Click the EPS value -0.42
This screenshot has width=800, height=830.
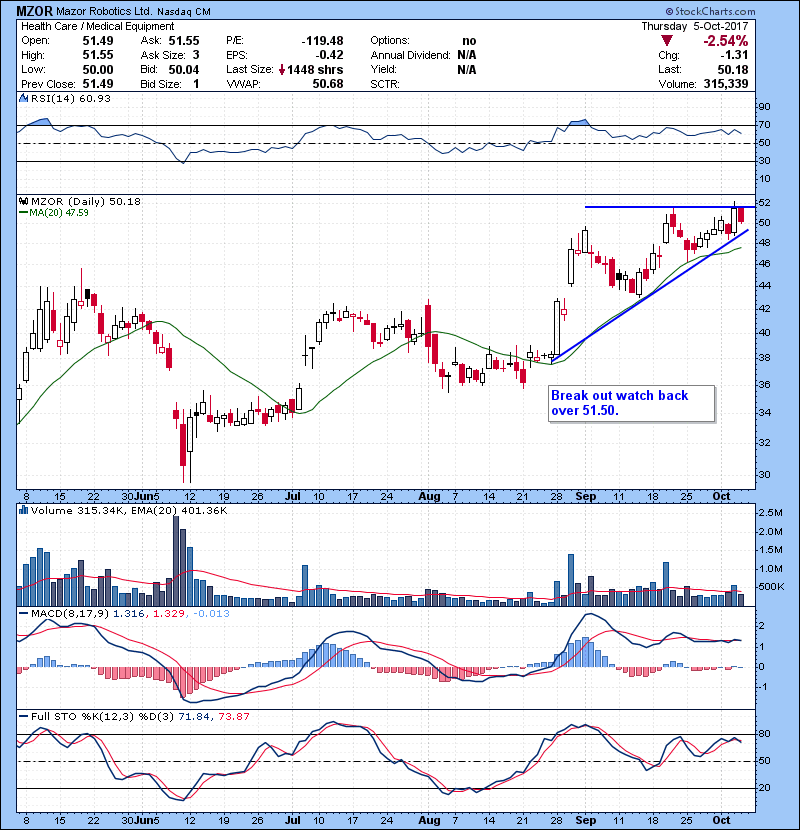[x=329, y=55]
